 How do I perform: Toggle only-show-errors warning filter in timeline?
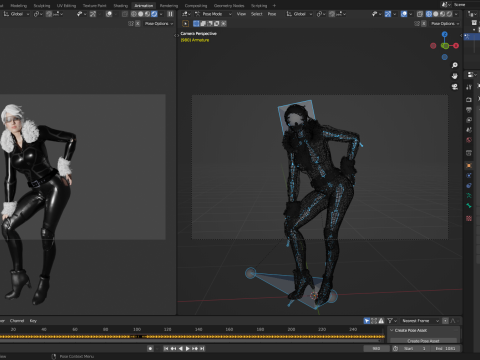(x=381, y=321)
